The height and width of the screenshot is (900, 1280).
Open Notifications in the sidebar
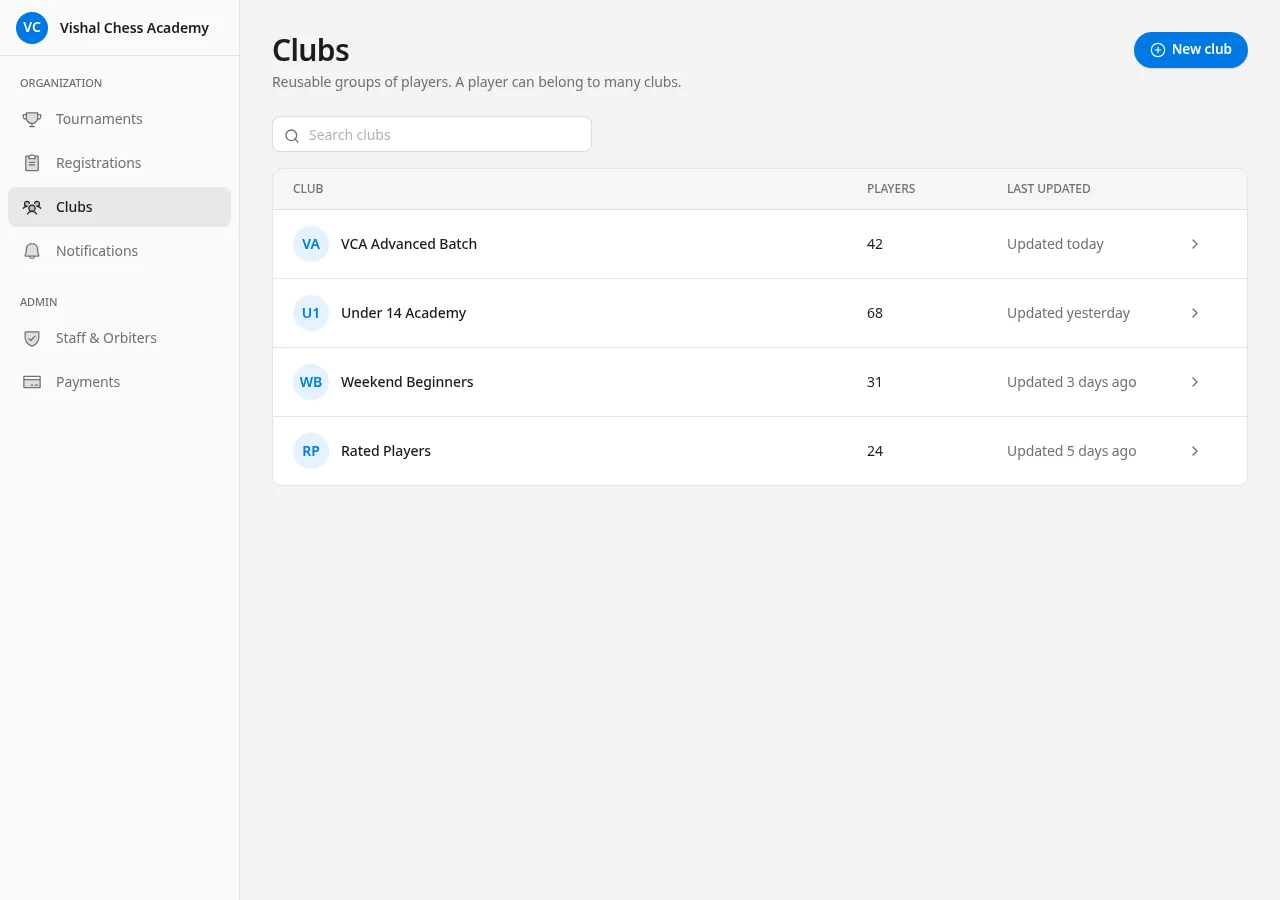point(119,251)
